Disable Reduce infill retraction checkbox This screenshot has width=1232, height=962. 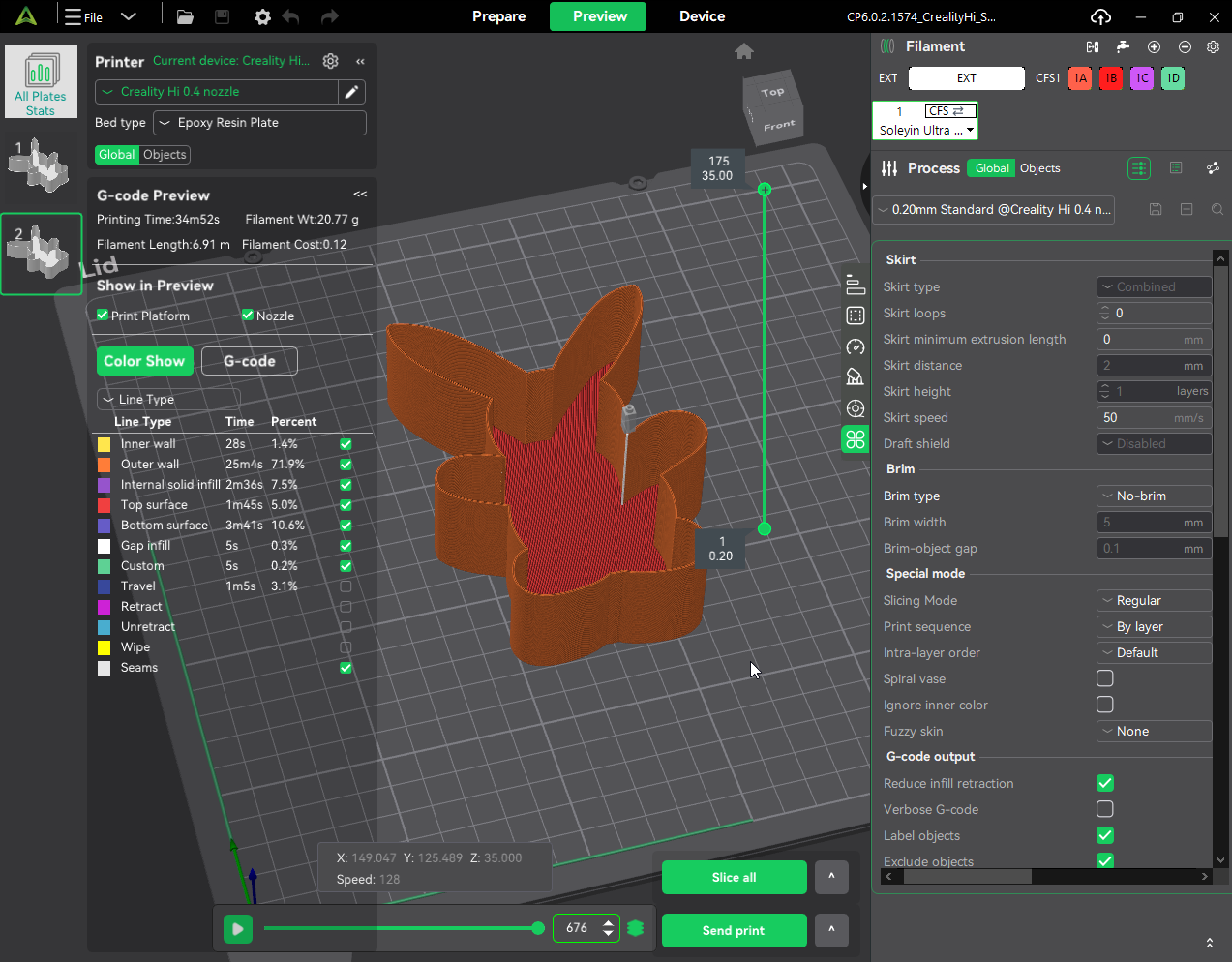1105,783
